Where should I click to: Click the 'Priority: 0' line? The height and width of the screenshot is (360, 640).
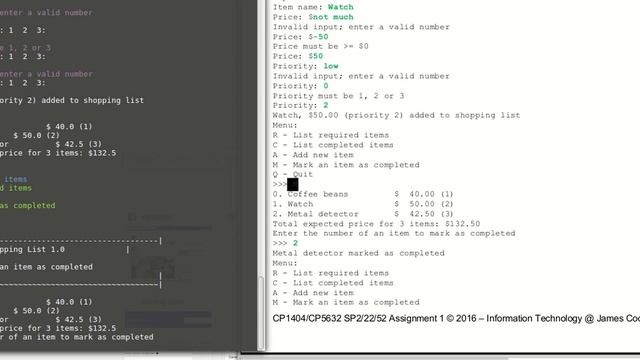[x=300, y=86]
